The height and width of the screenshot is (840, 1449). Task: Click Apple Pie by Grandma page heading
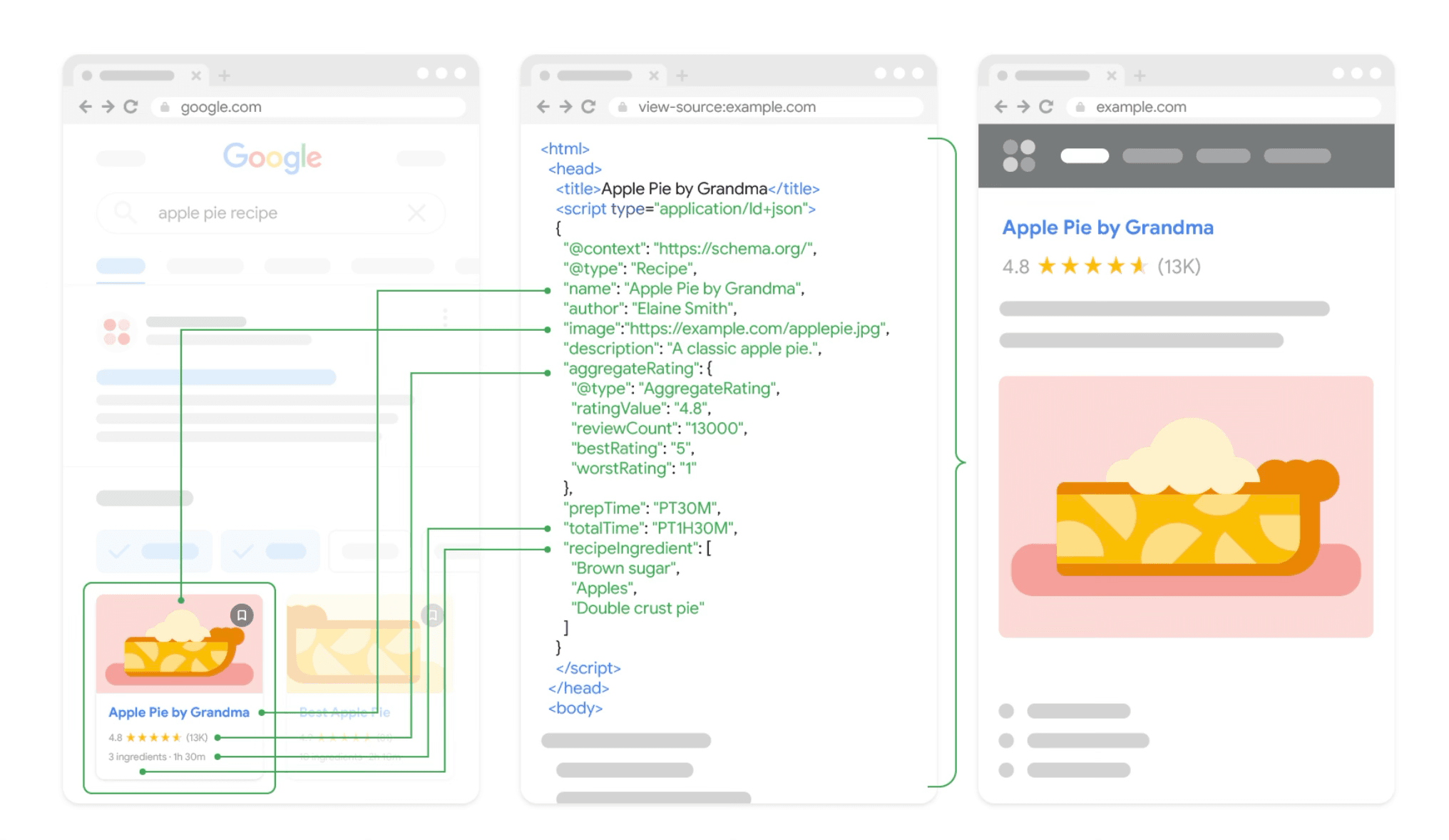(1107, 227)
